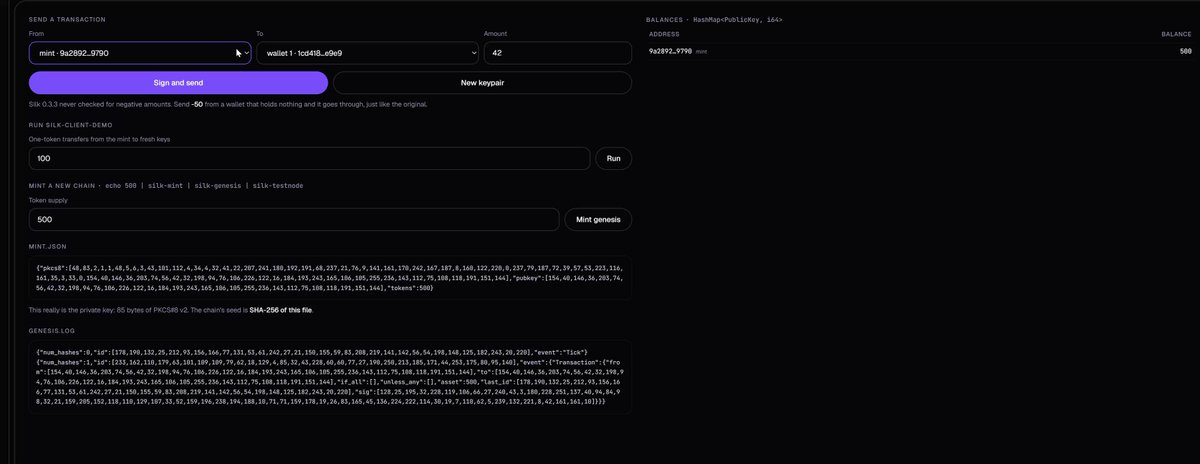The width and height of the screenshot is (1200, 464).
Task: Click the 'One-token transfers from the mint' label
Action: click(x=99, y=139)
